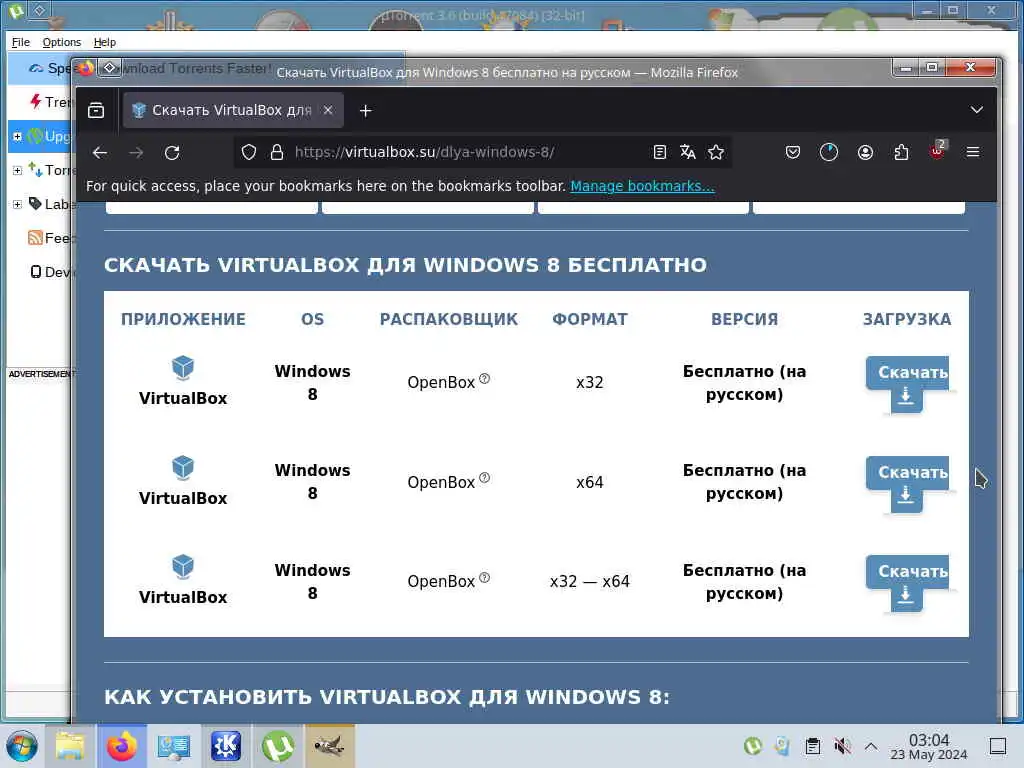The height and width of the screenshot is (768, 1024).
Task: Click VirtualBox cube icon in x64 row
Action: [183, 468]
